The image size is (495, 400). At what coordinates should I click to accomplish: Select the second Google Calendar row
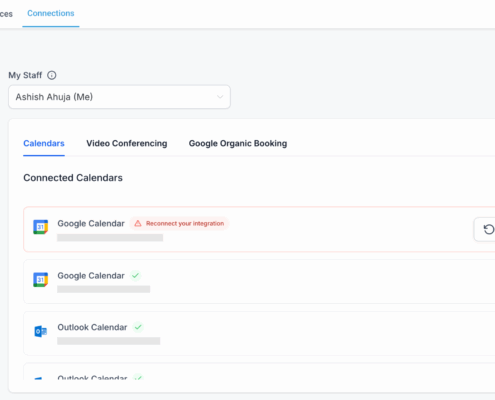259,282
